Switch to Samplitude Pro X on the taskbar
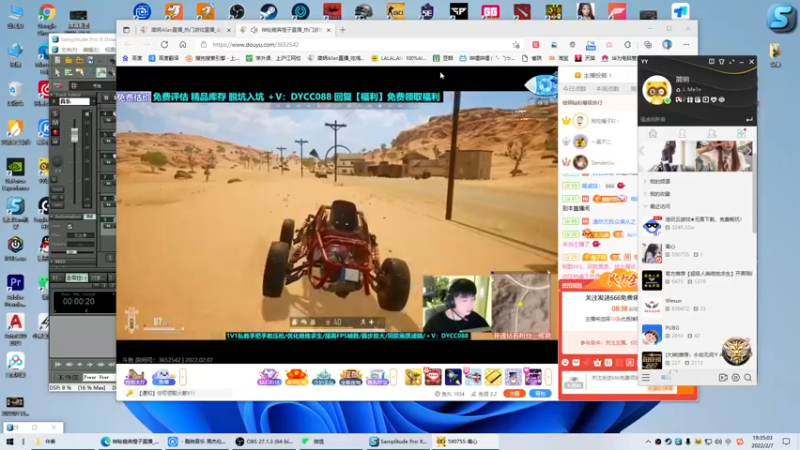Screen dimensions: 800x450 [399, 441]
